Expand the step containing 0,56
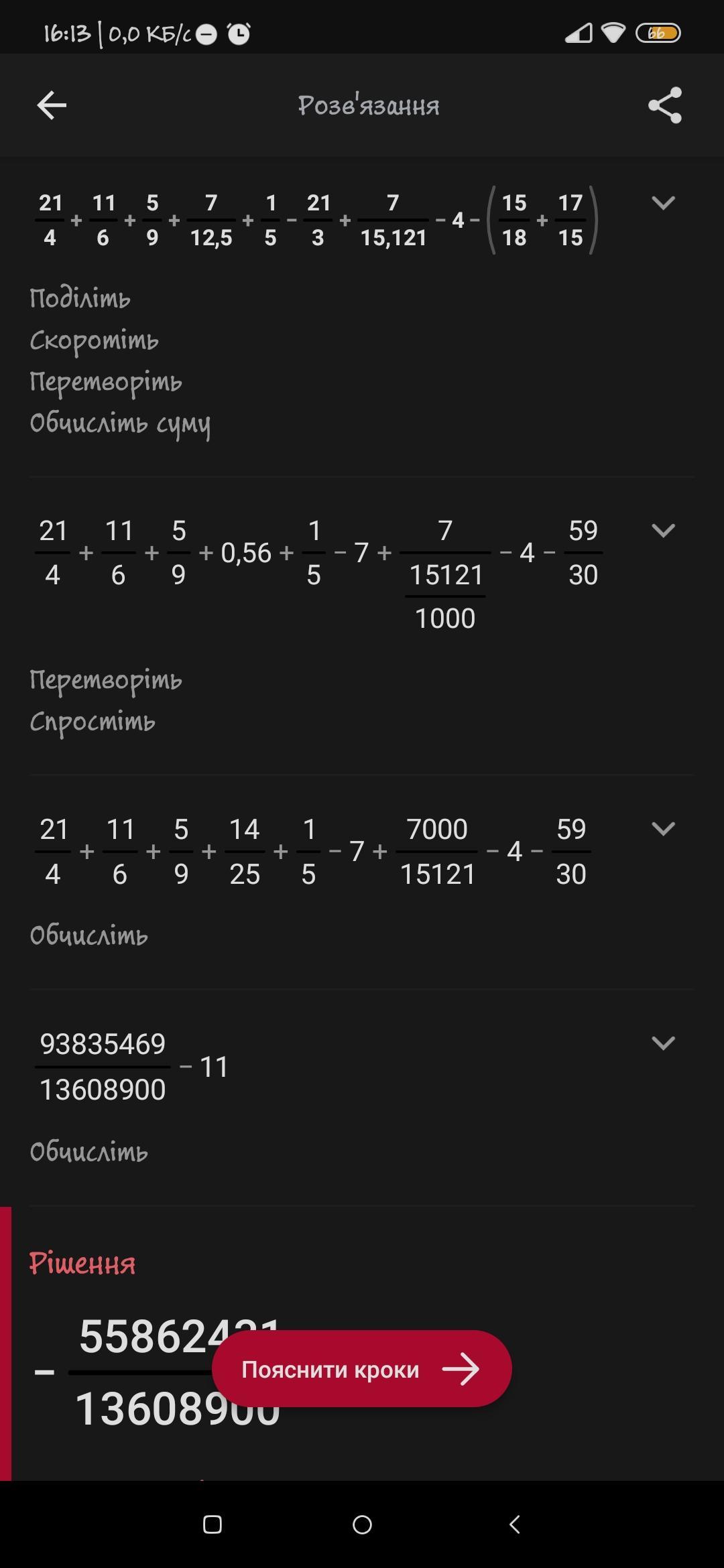 coord(663,531)
